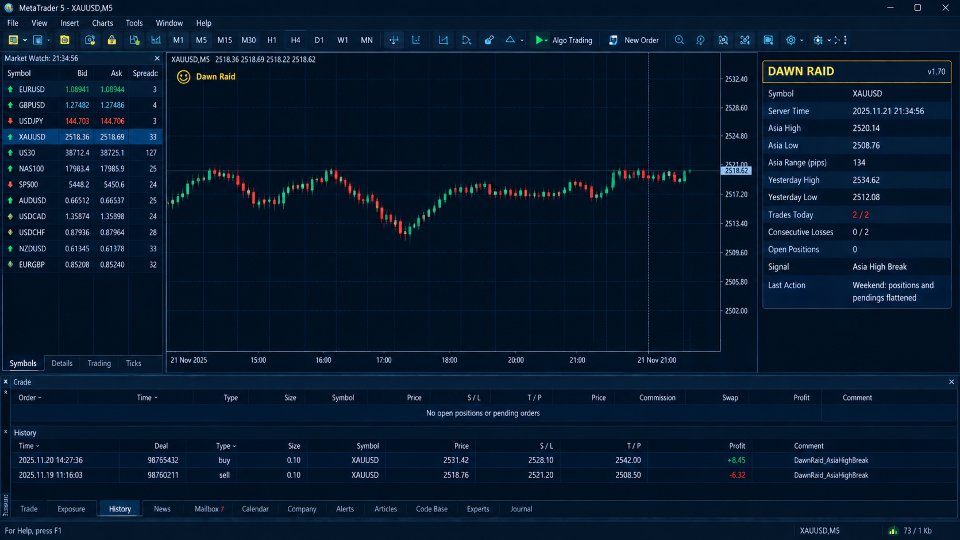Select the NAS100 symbol row
This screenshot has width=960, height=540.
click(82, 168)
